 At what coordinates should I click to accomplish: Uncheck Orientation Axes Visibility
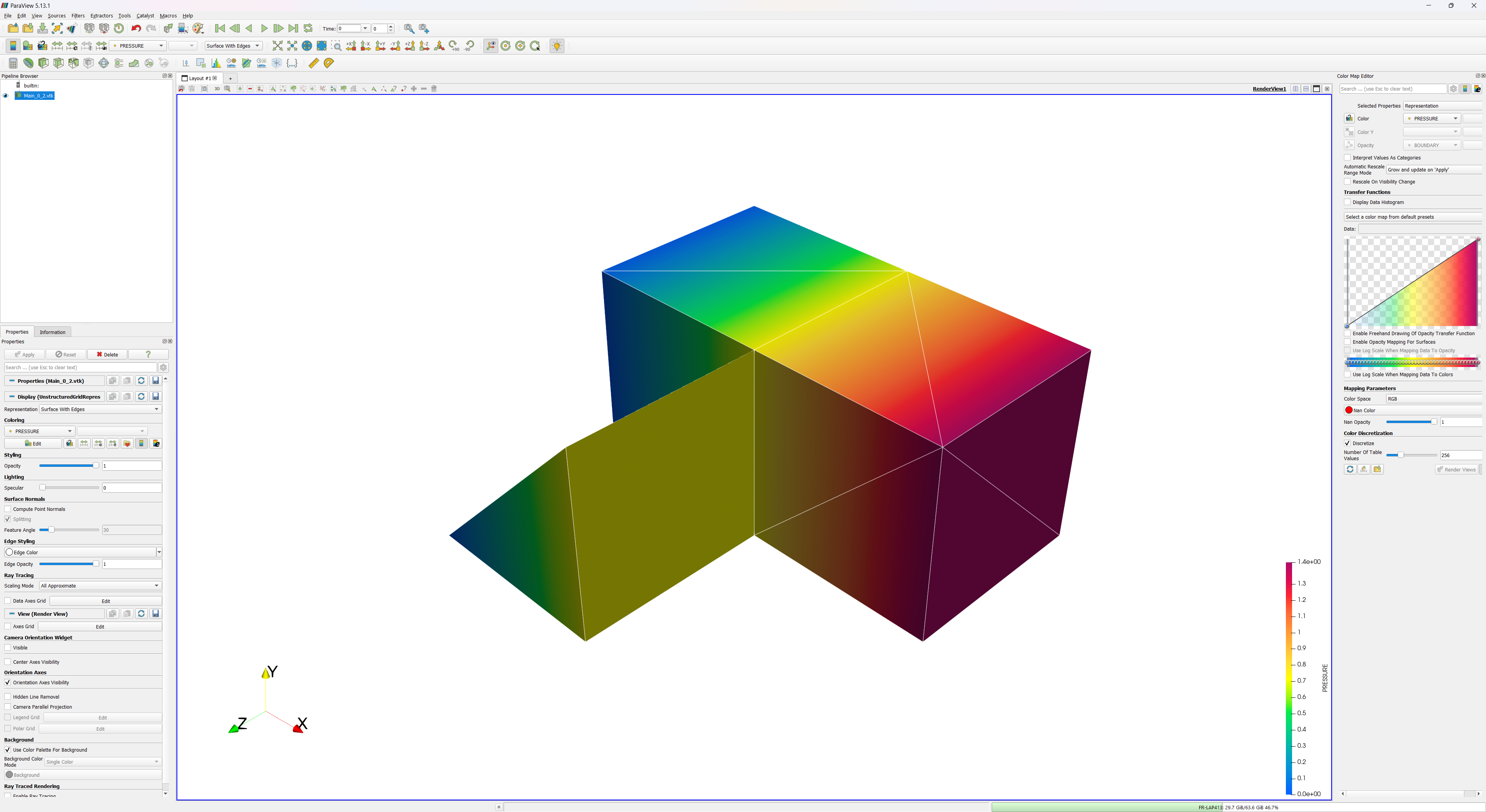[x=8, y=682]
